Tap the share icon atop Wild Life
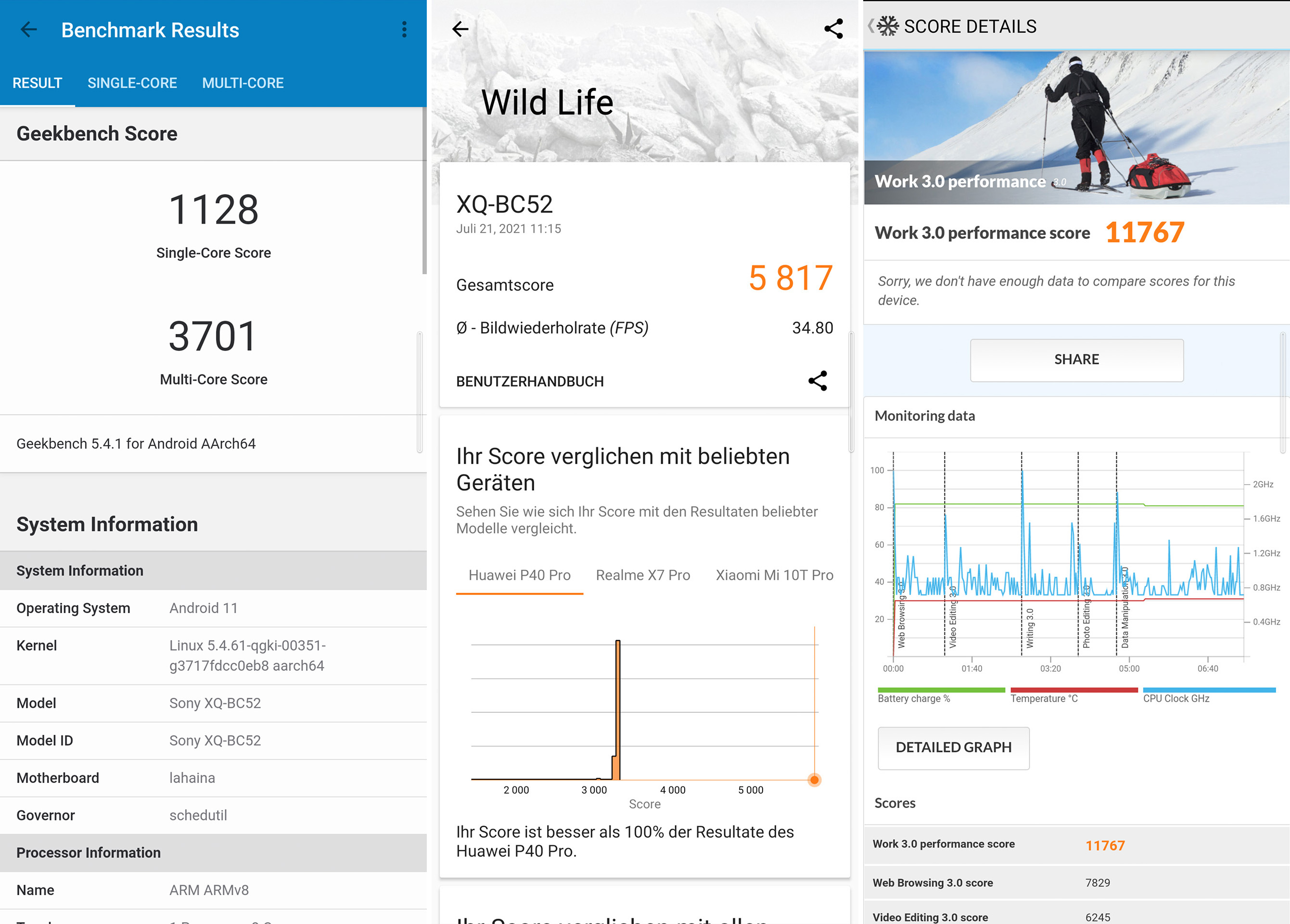Image resolution: width=1290 pixels, height=924 pixels. (833, 29)
